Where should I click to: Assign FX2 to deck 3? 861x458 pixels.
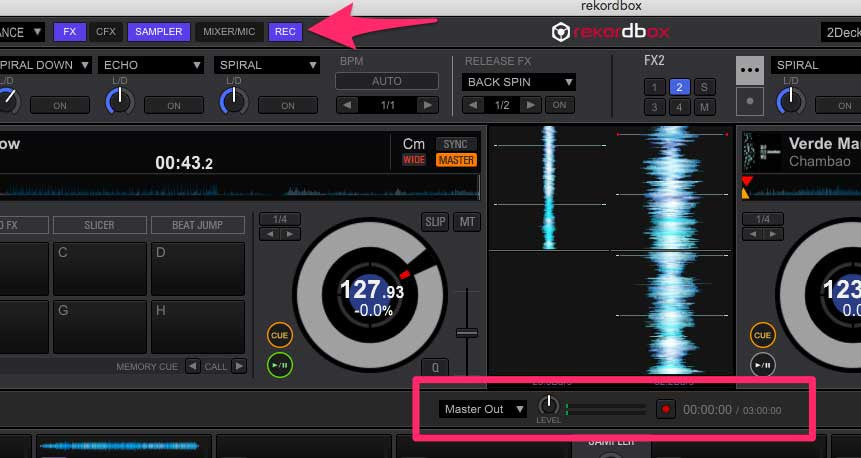coord(654,107)
